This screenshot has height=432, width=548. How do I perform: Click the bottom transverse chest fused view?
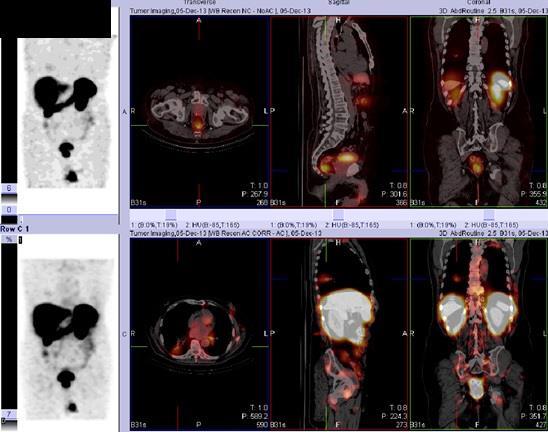coord(200,334)
